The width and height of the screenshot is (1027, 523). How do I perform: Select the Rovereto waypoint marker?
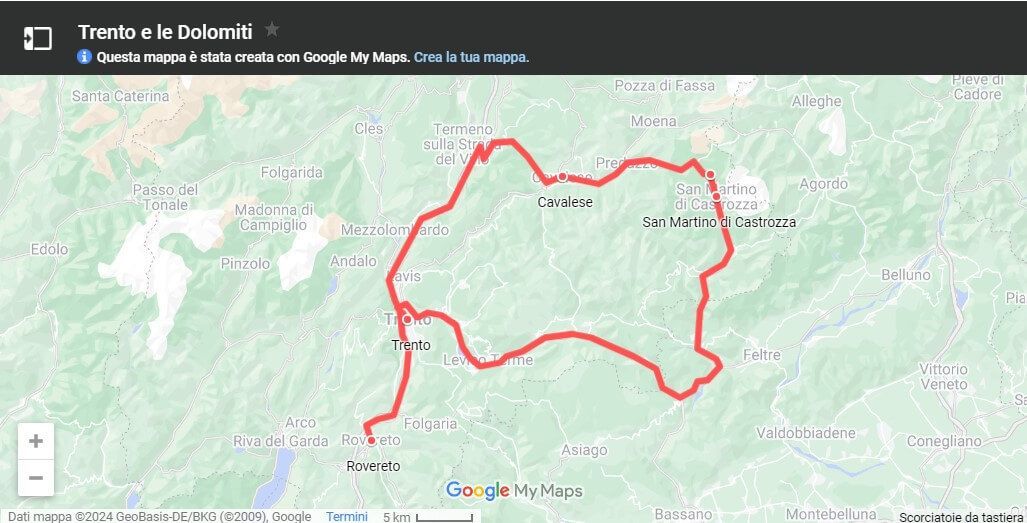point(371,441)
